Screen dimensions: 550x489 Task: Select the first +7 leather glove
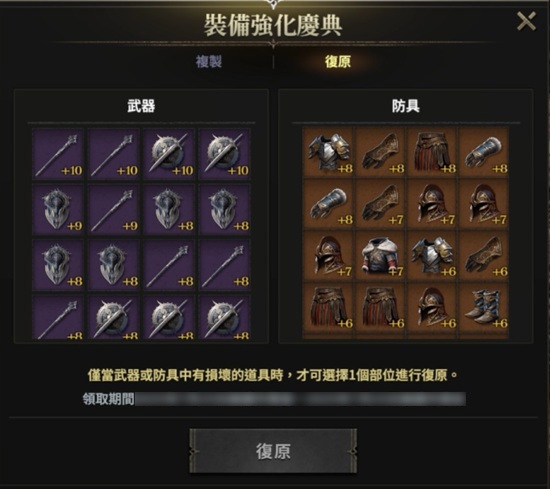(381, 203)
